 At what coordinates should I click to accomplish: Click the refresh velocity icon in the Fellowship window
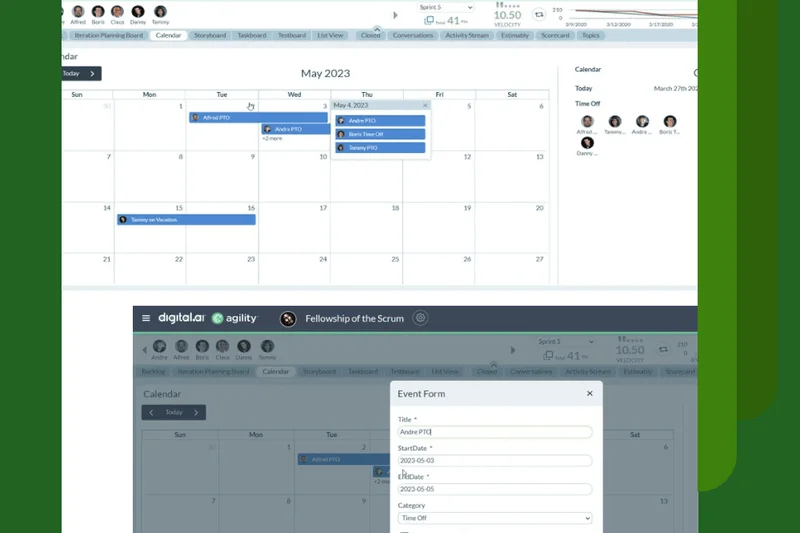[663, 349]
